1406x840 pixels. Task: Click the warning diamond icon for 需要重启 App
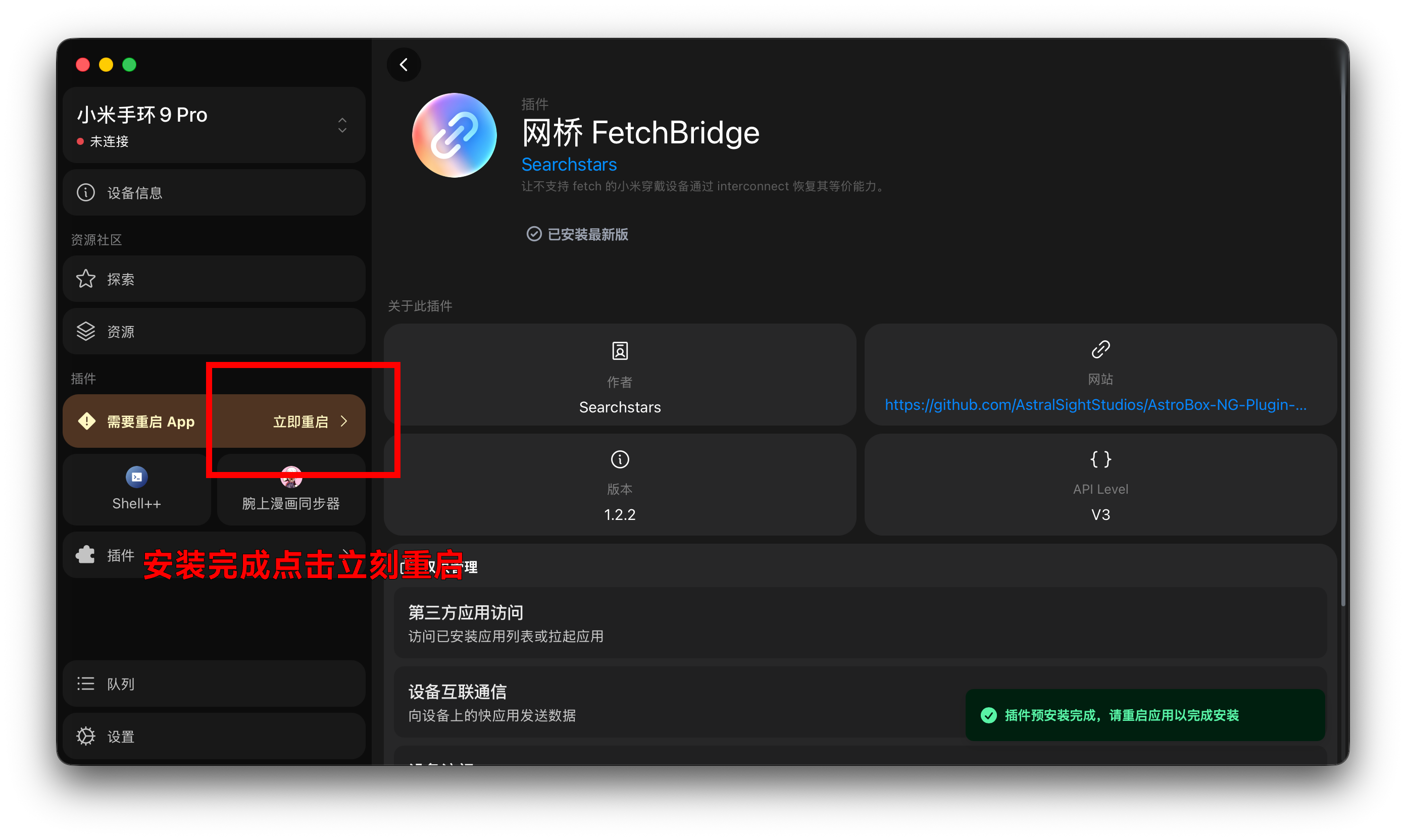coord(87,421)
